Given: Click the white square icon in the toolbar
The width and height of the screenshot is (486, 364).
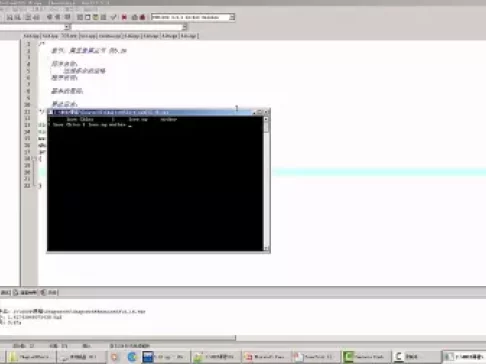Looking at the screenshot, I should [88, 17].
